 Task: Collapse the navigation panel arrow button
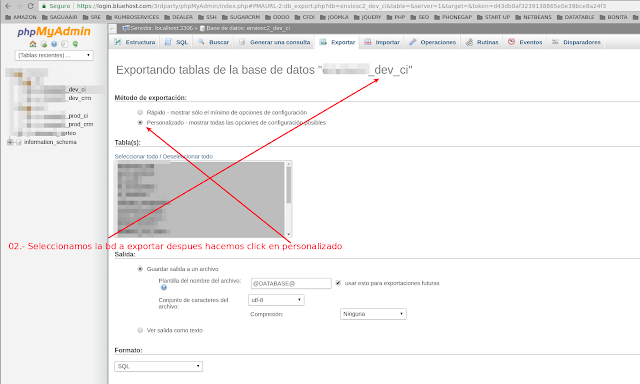point(113,28)
